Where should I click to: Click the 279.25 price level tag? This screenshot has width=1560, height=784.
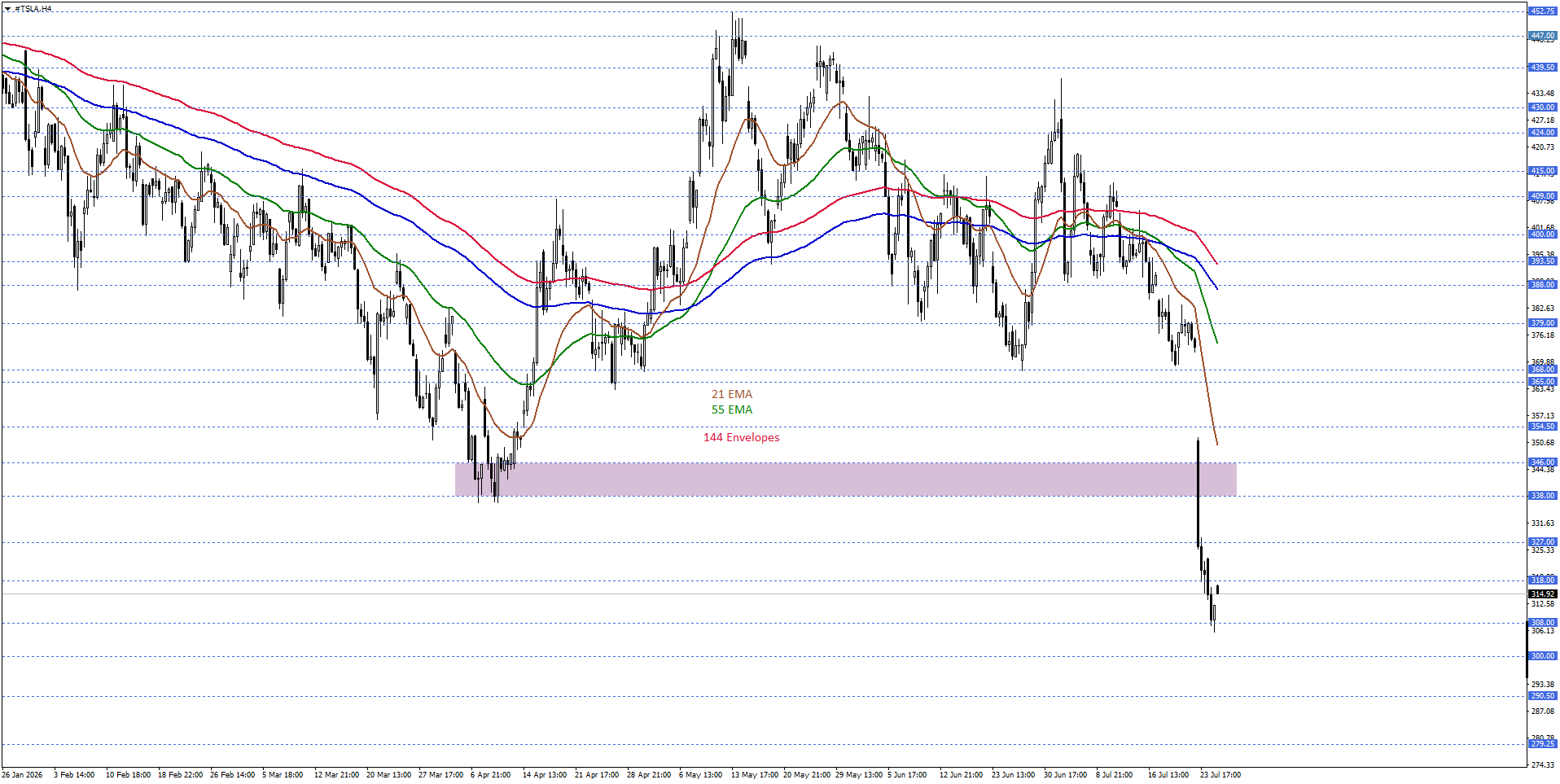click(x=1543, y=744)
